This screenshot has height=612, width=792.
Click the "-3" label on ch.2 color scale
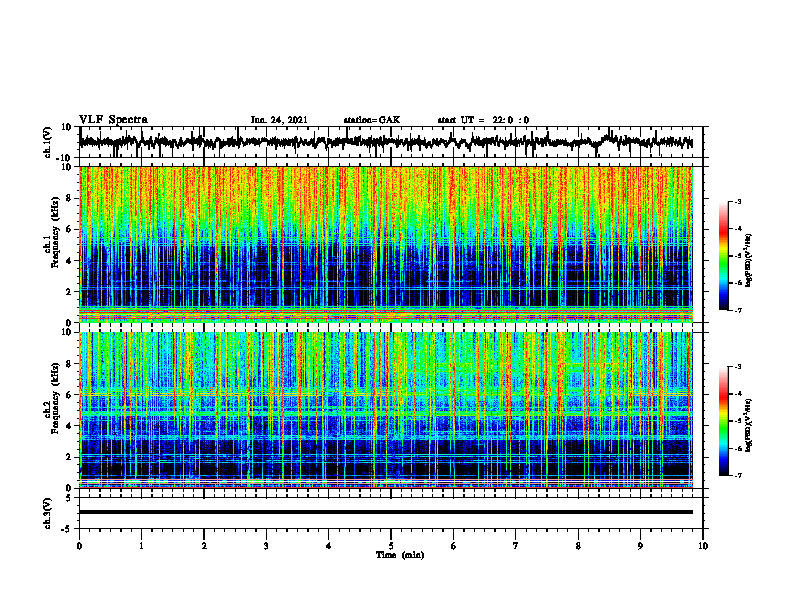click(x=738, y=367)
